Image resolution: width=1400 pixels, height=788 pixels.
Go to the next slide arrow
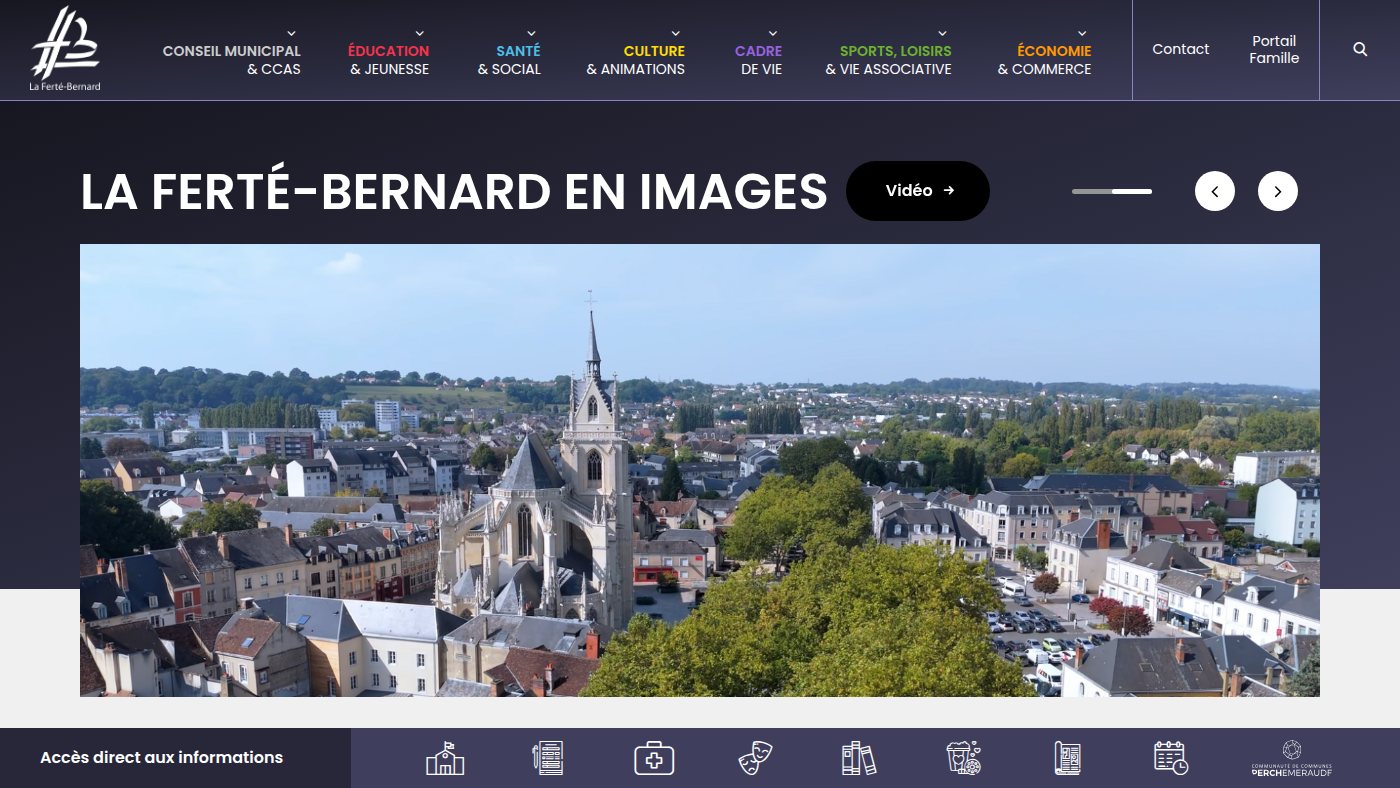pyautogui.click(x=1278, y=191)
